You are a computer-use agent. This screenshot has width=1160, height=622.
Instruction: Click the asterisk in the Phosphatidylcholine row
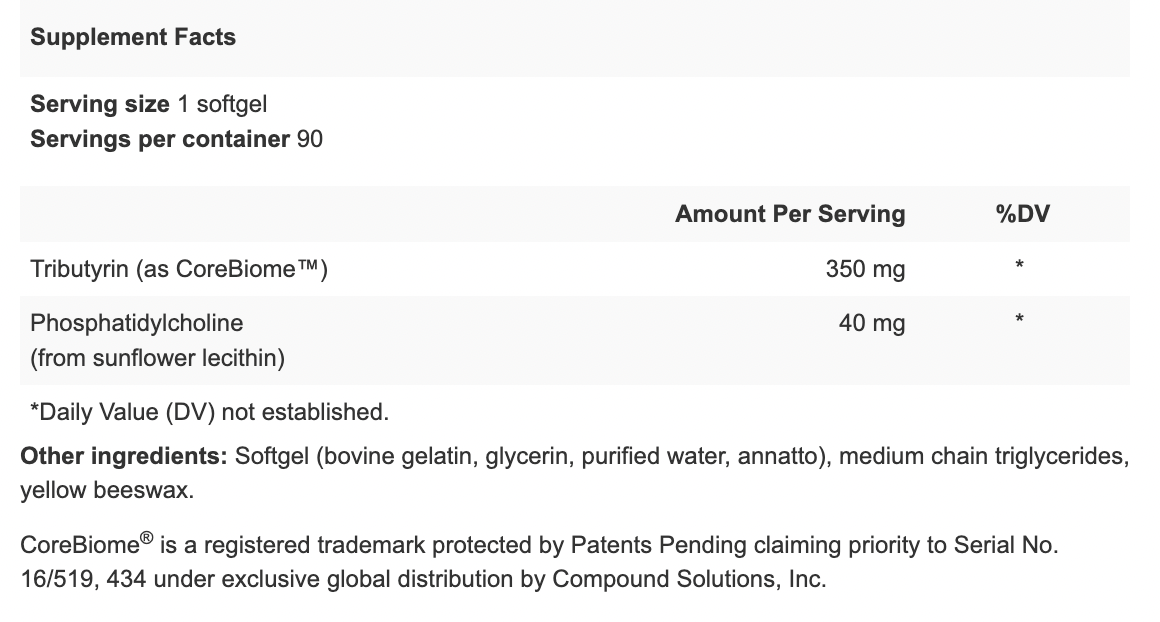pyautogui.click(x=1019, y=321)
